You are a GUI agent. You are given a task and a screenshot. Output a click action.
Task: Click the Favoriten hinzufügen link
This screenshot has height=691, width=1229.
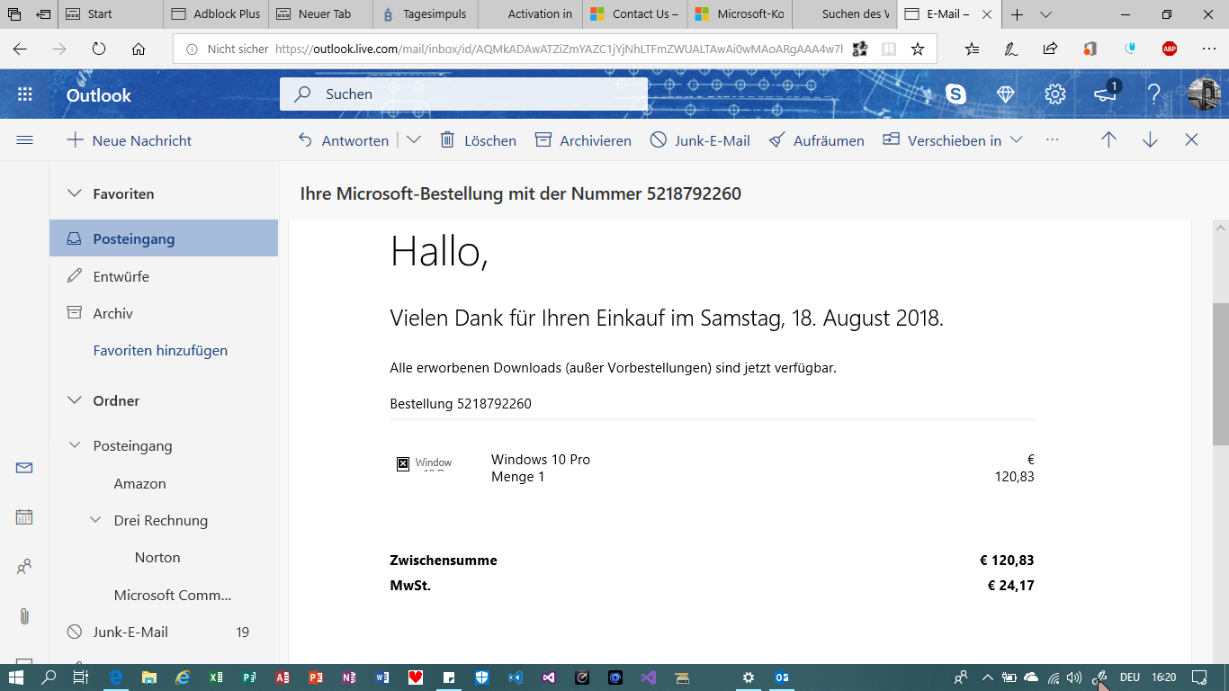tap(160, 350)
